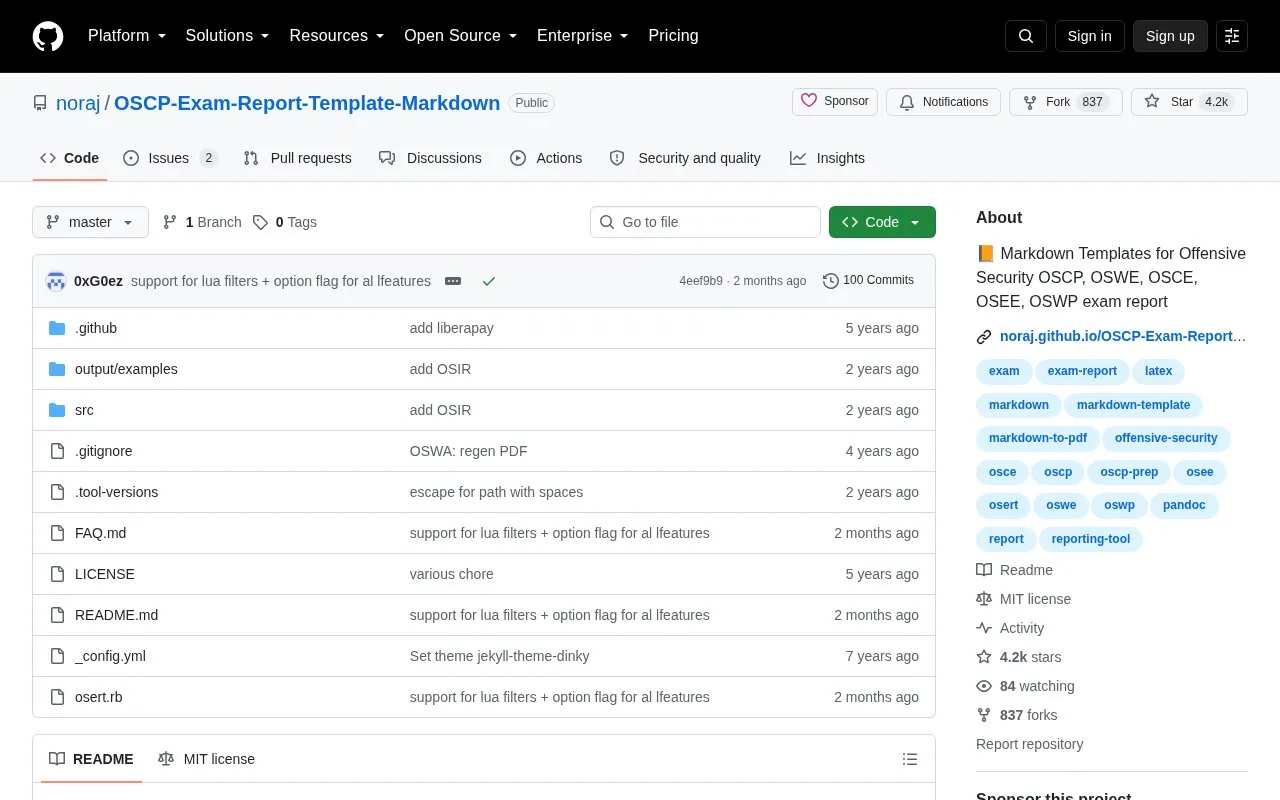Open the "OSWA: regen PDF" commit message
Screen dimensions: 1280x800
[468, 451]
